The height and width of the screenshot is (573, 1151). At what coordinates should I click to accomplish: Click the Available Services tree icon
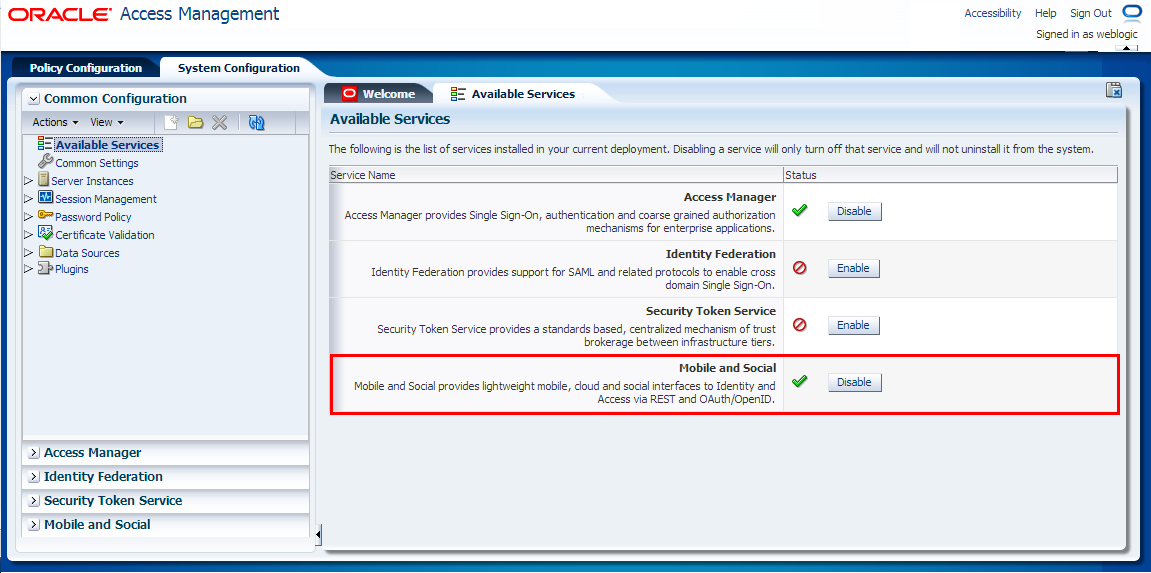(46, 145)
